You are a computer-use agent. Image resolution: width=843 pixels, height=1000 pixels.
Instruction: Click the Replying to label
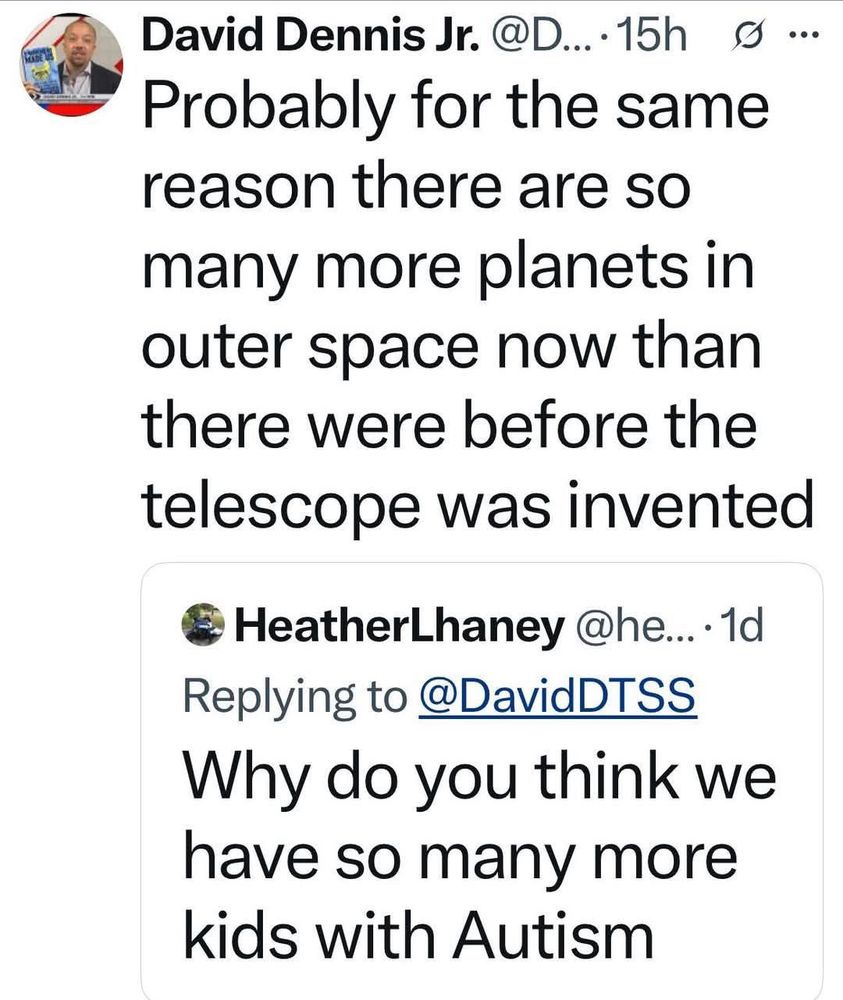point(295,697)
